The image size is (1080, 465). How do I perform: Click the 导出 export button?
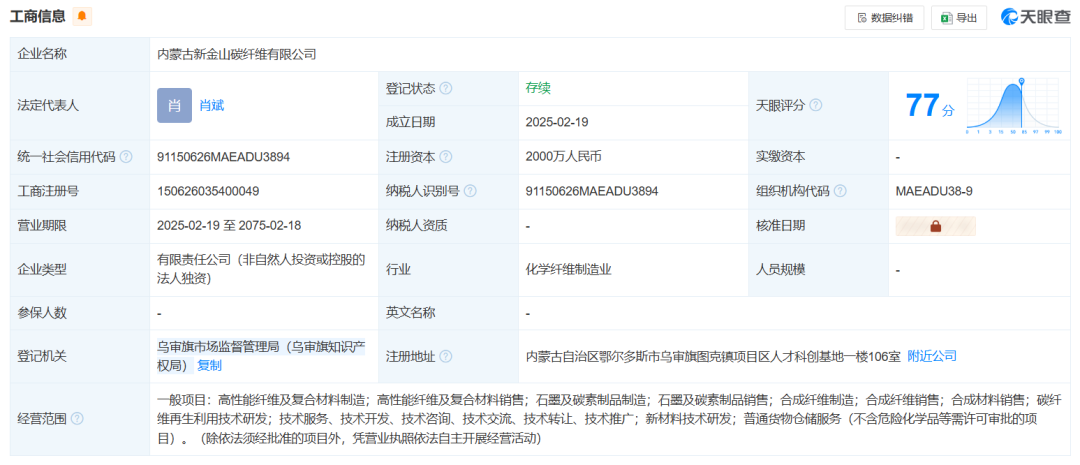(x=959, y=18)
